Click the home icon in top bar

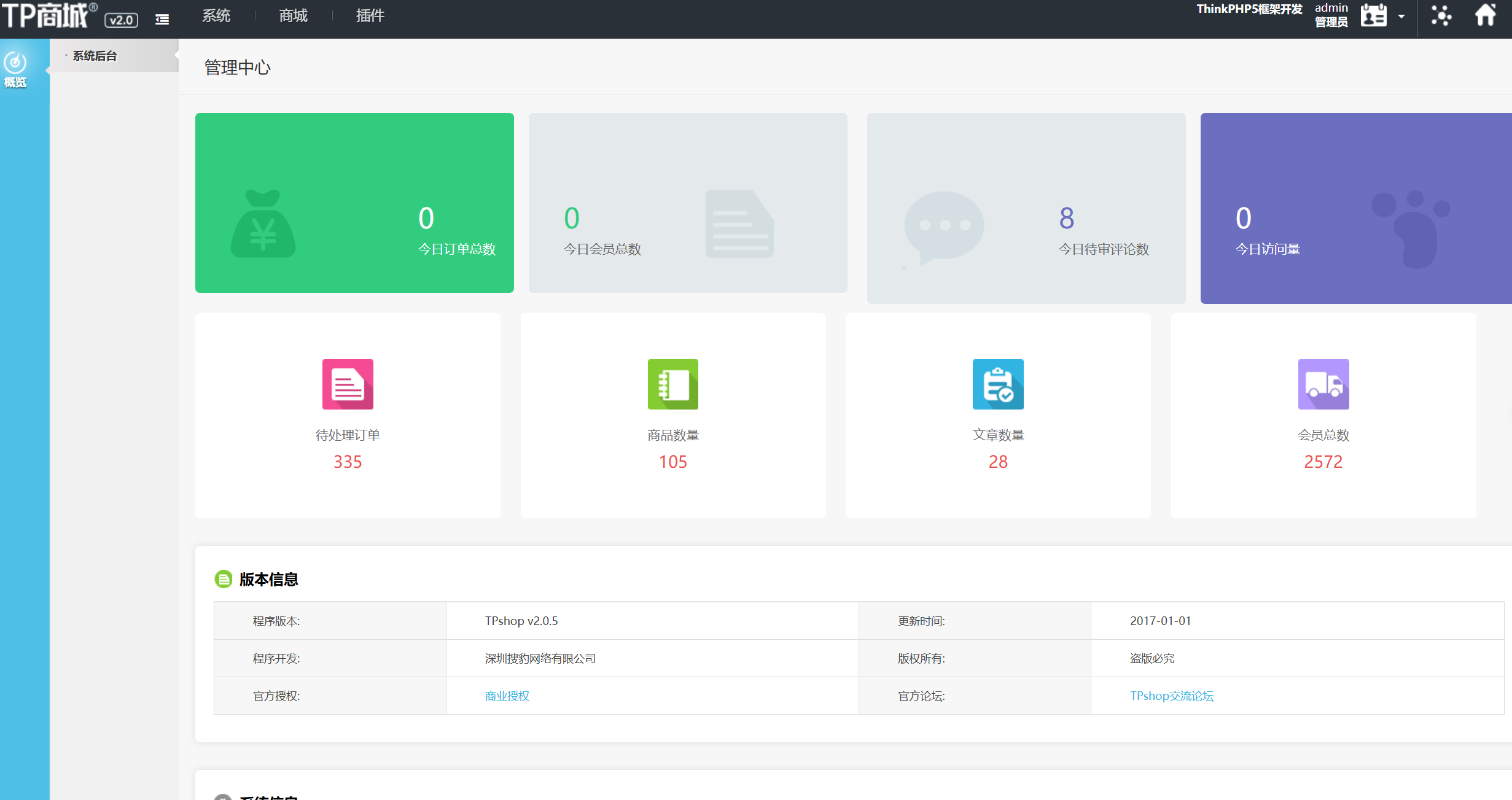click(1485, 15)
